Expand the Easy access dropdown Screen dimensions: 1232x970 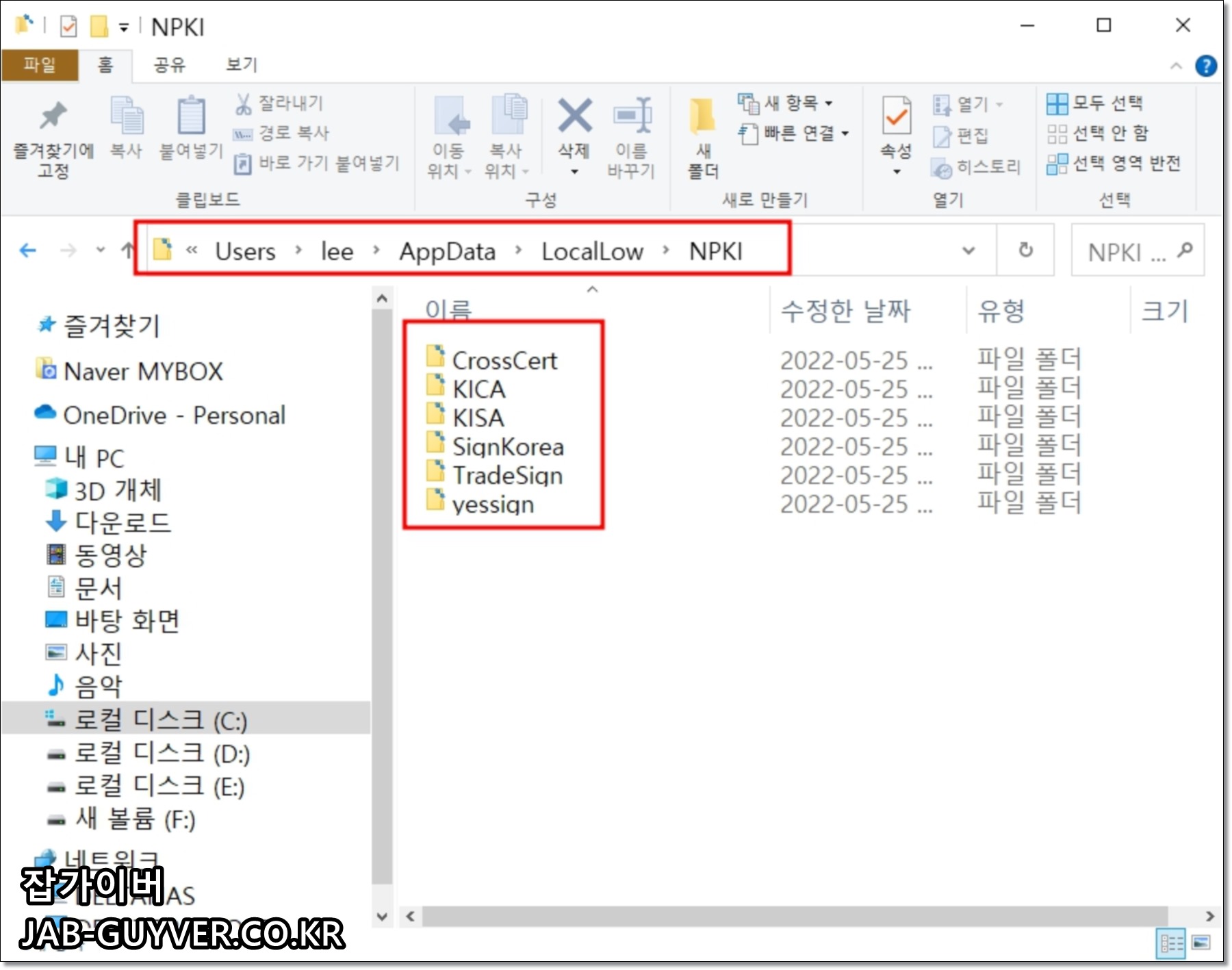(845, 133)
